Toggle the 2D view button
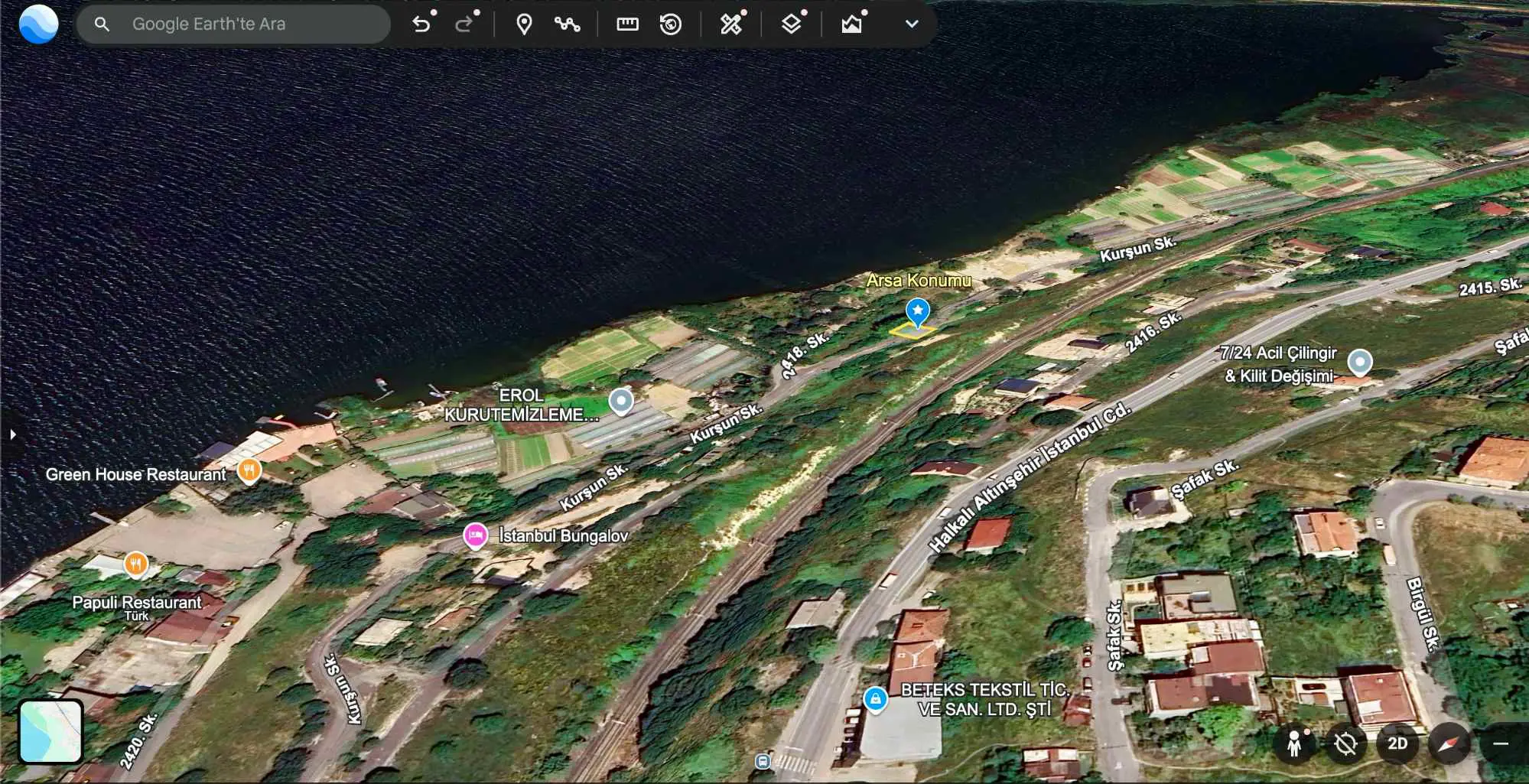Viewport: 1529px width, 784px height. [x=1397, y=743]
